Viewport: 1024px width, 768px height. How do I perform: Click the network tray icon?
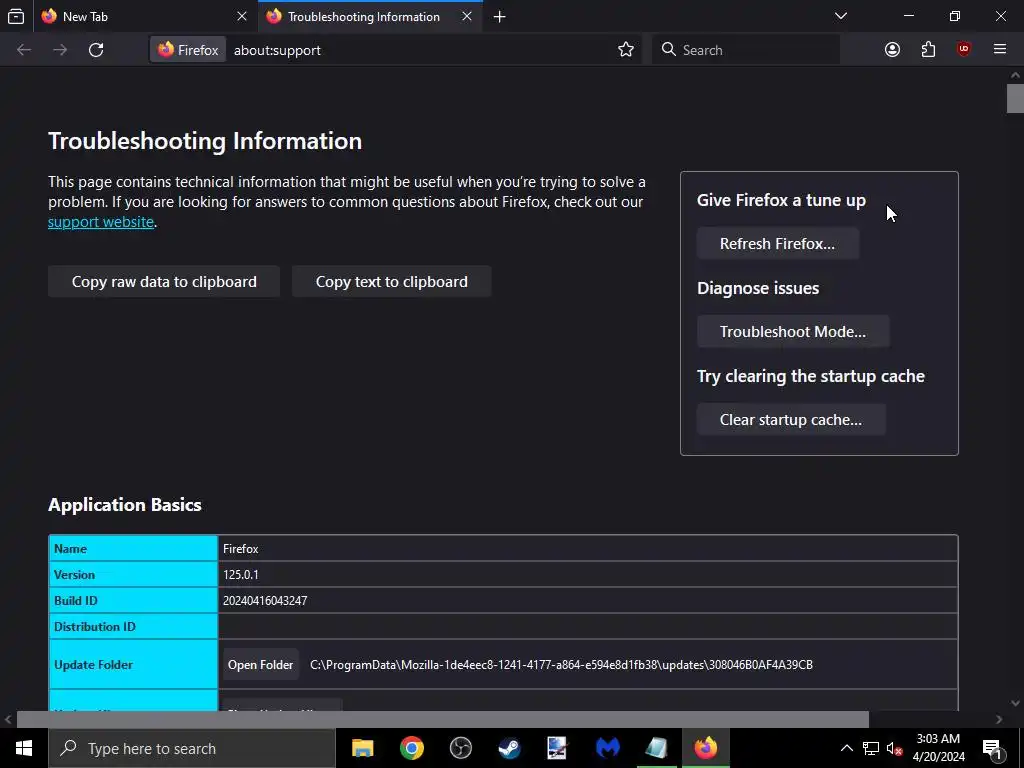pos(871,748)
